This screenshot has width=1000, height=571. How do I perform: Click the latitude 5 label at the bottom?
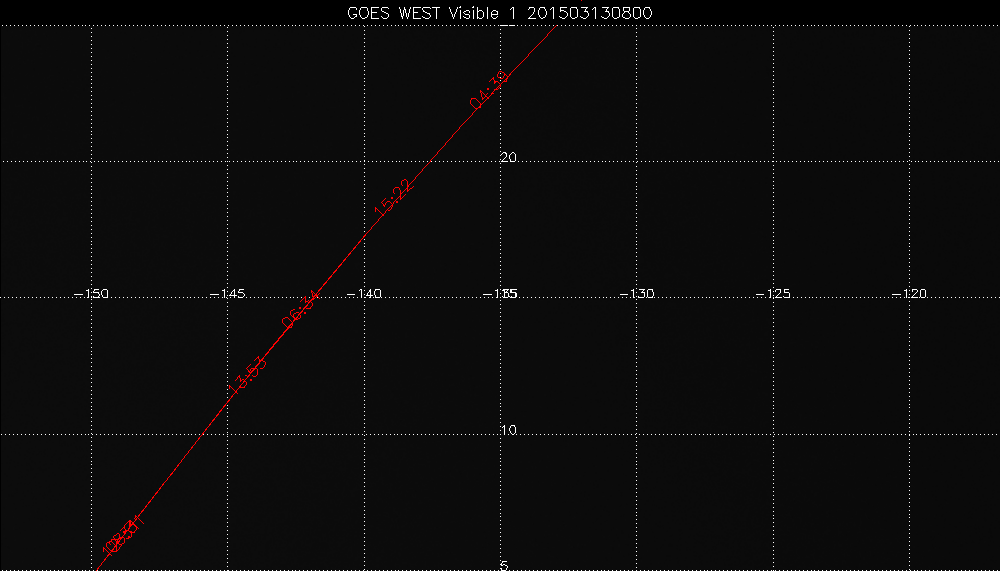tap(504, 565)
